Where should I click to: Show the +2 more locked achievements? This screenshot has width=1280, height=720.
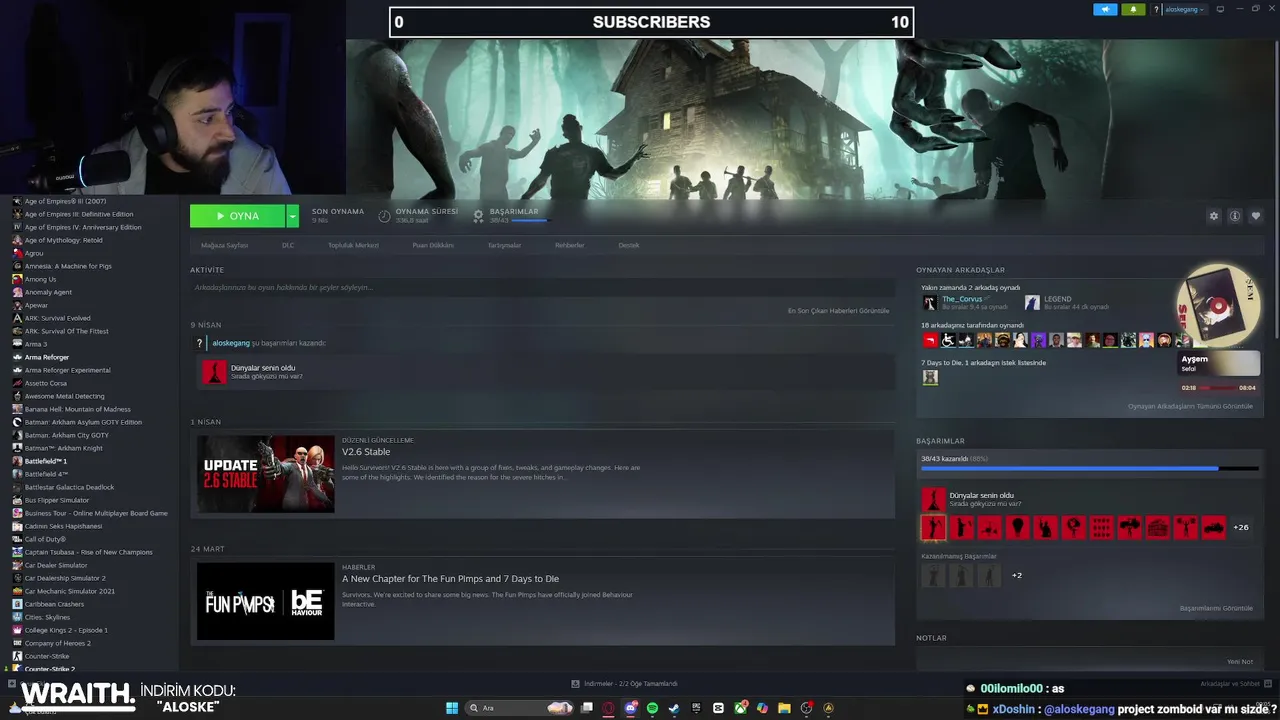coord(1017,575)
